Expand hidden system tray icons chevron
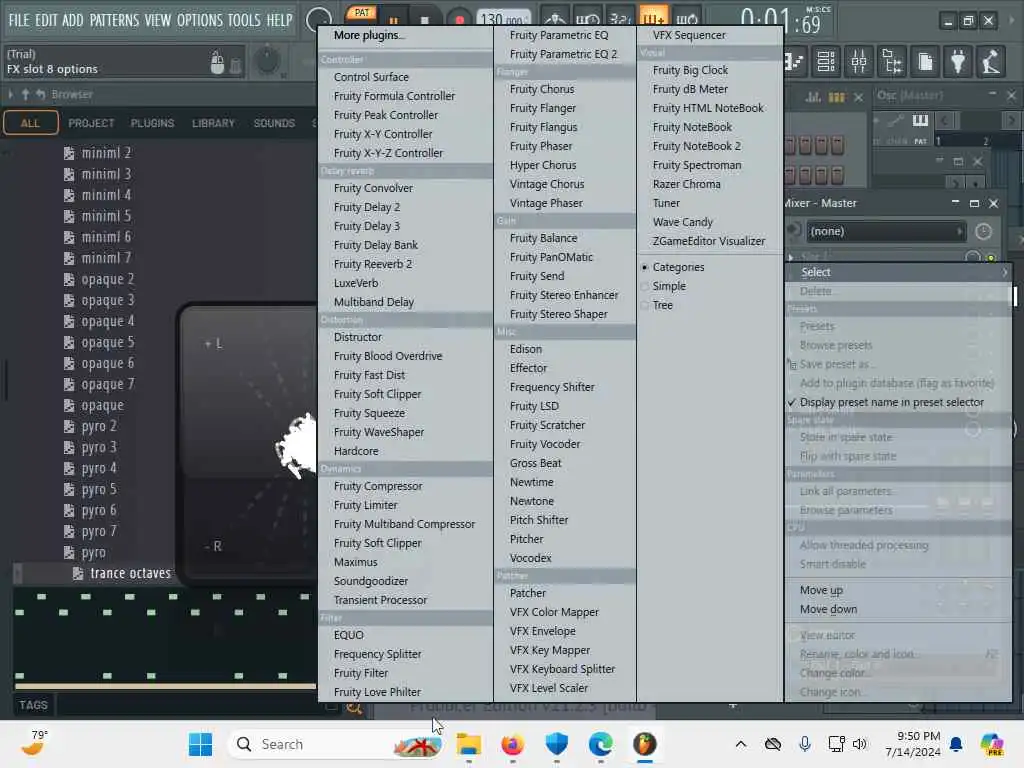 pos(741,744)
